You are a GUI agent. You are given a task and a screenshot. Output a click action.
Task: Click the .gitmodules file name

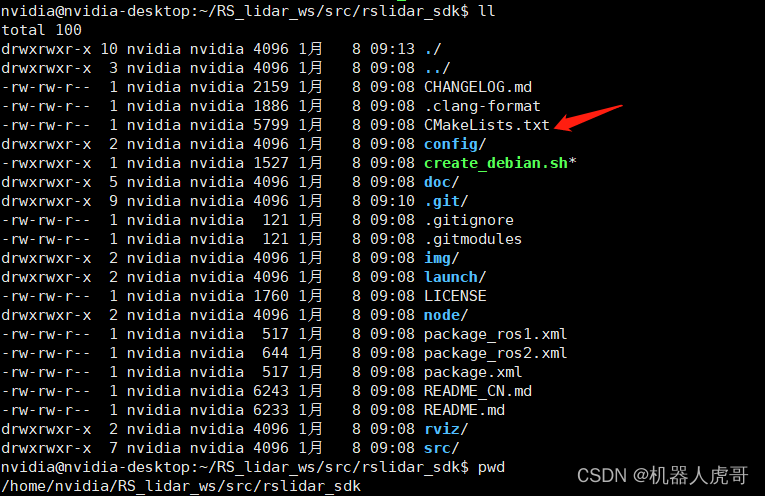[x=473, y=239]
